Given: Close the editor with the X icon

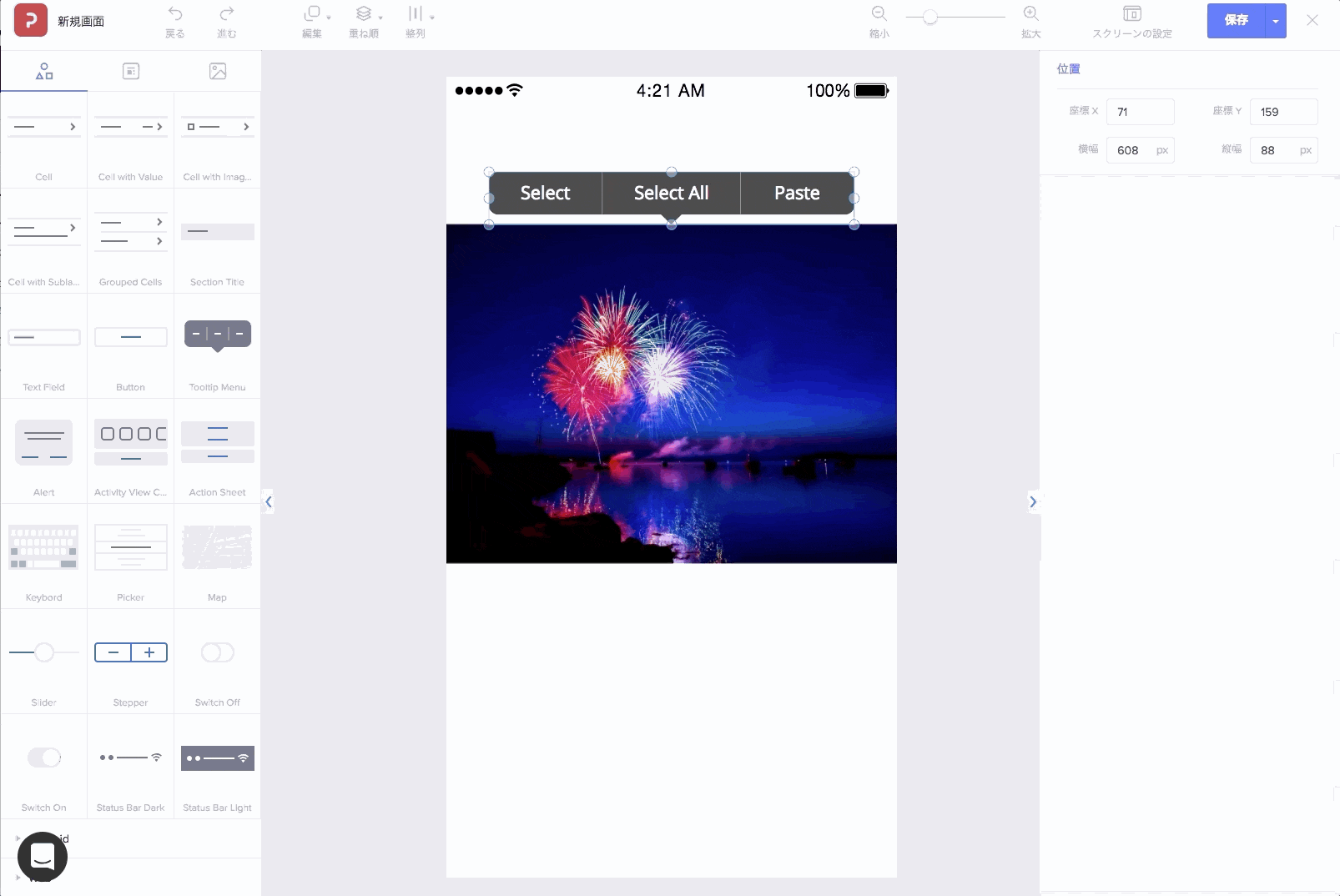Looking at the screenshot, I should coord(1312,20).
